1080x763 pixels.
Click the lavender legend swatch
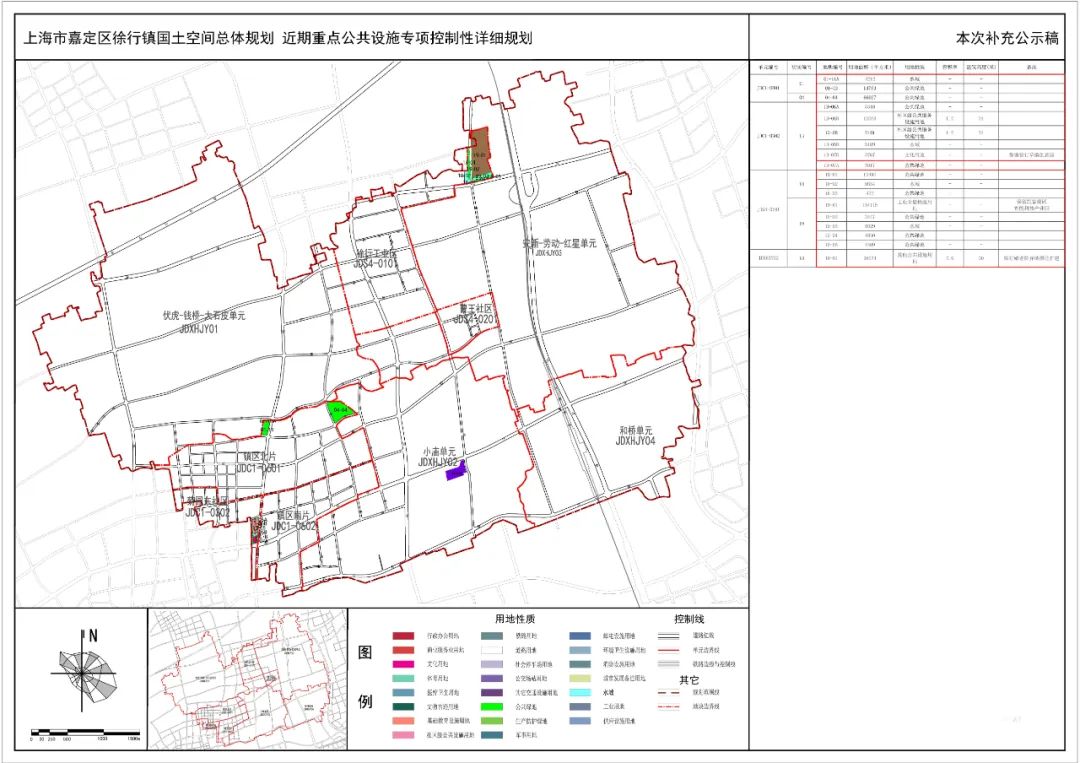point(491,665)
